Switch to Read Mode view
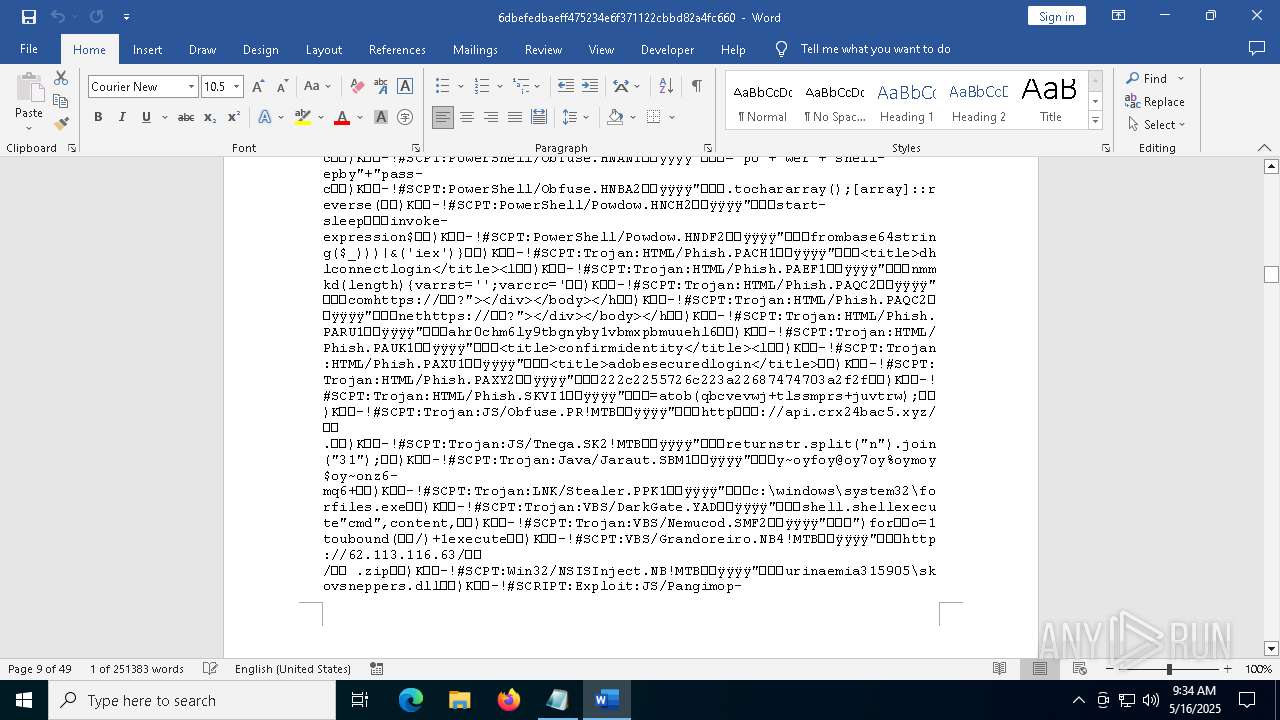The image size is (1280, 720). point(999,669)
